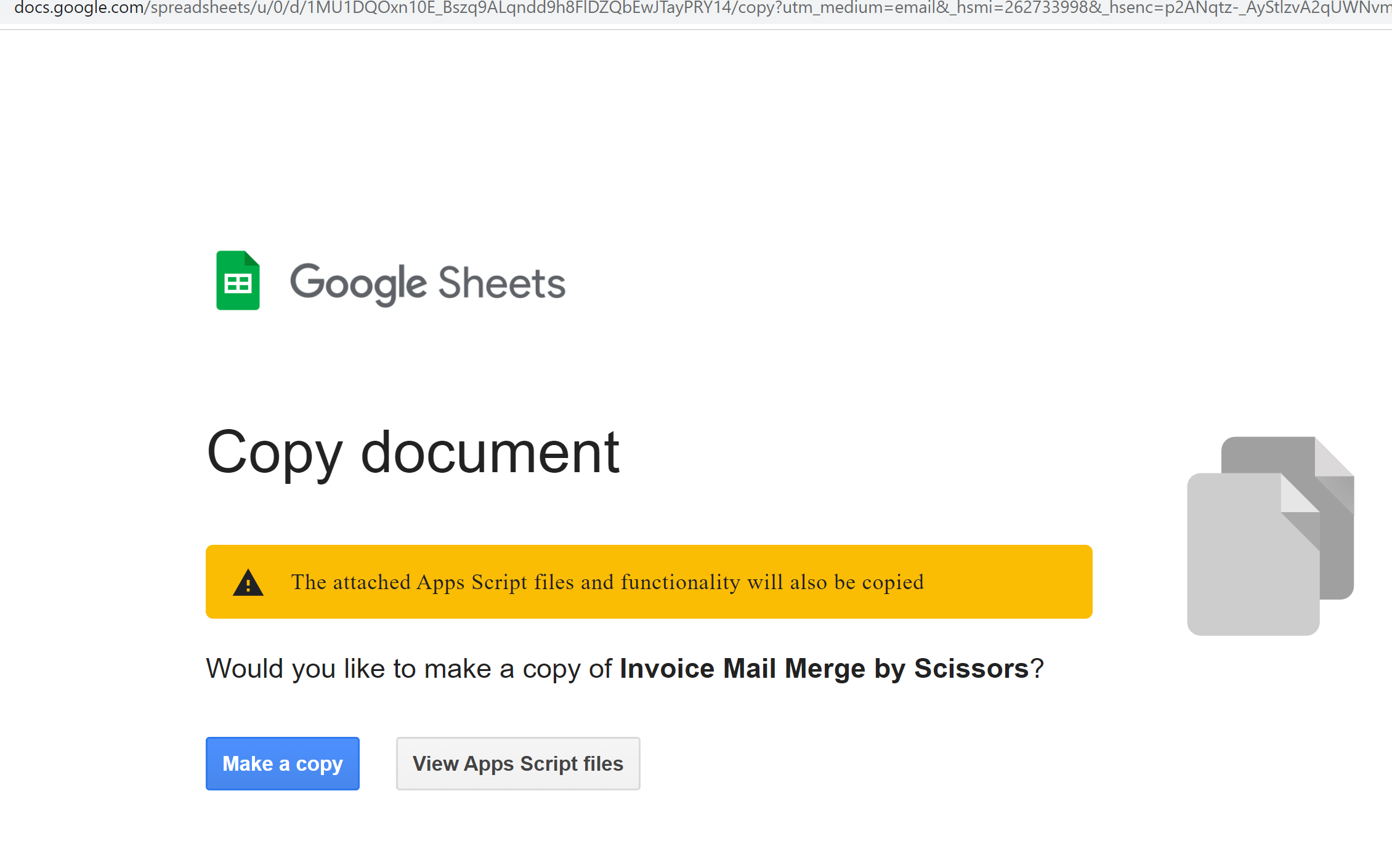This screenshot has height=868, width=1392.
Task: Click the word 'Google' in the logo
Action: [x=358, y=283]
